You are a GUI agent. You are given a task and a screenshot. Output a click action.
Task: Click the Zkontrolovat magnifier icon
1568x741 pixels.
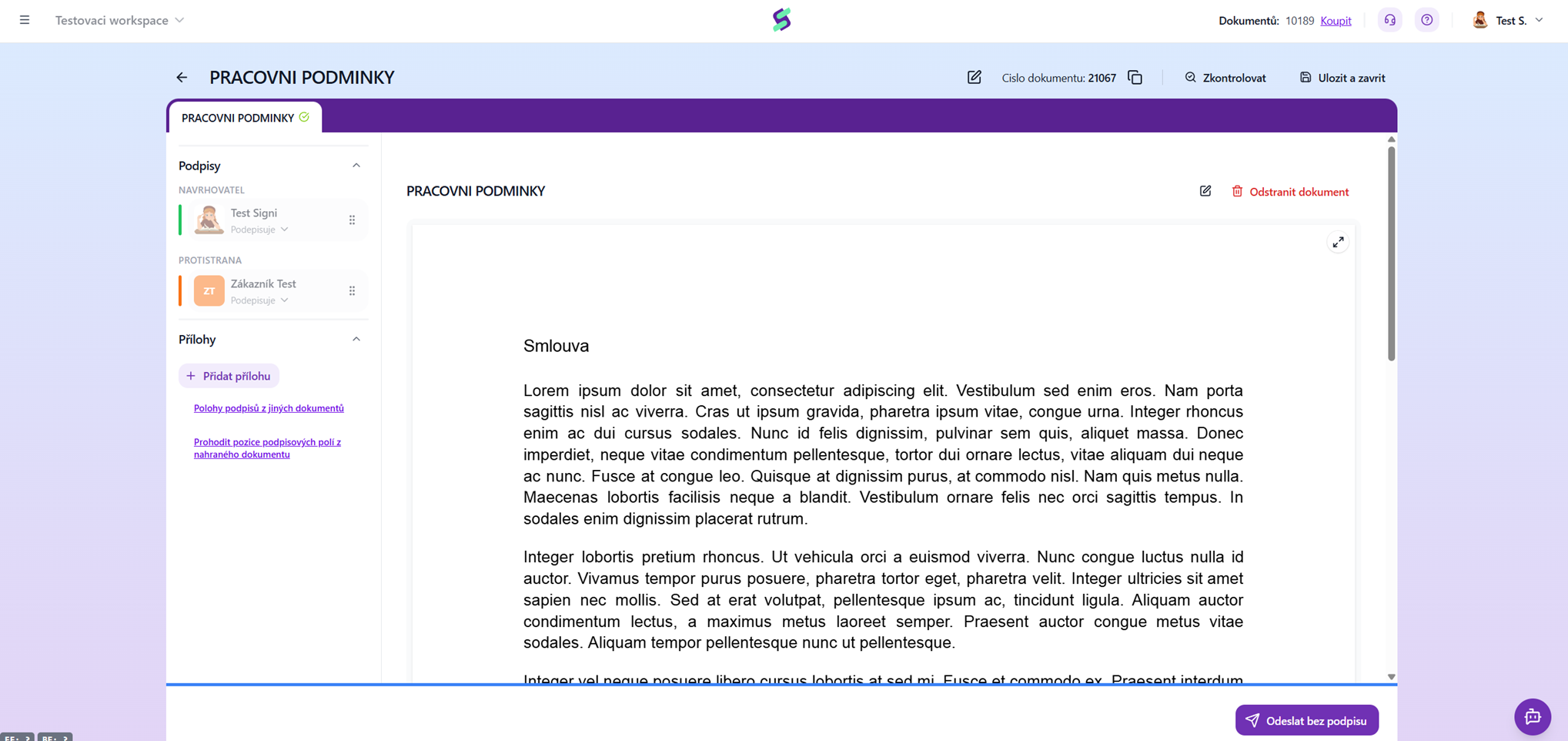1190,77
